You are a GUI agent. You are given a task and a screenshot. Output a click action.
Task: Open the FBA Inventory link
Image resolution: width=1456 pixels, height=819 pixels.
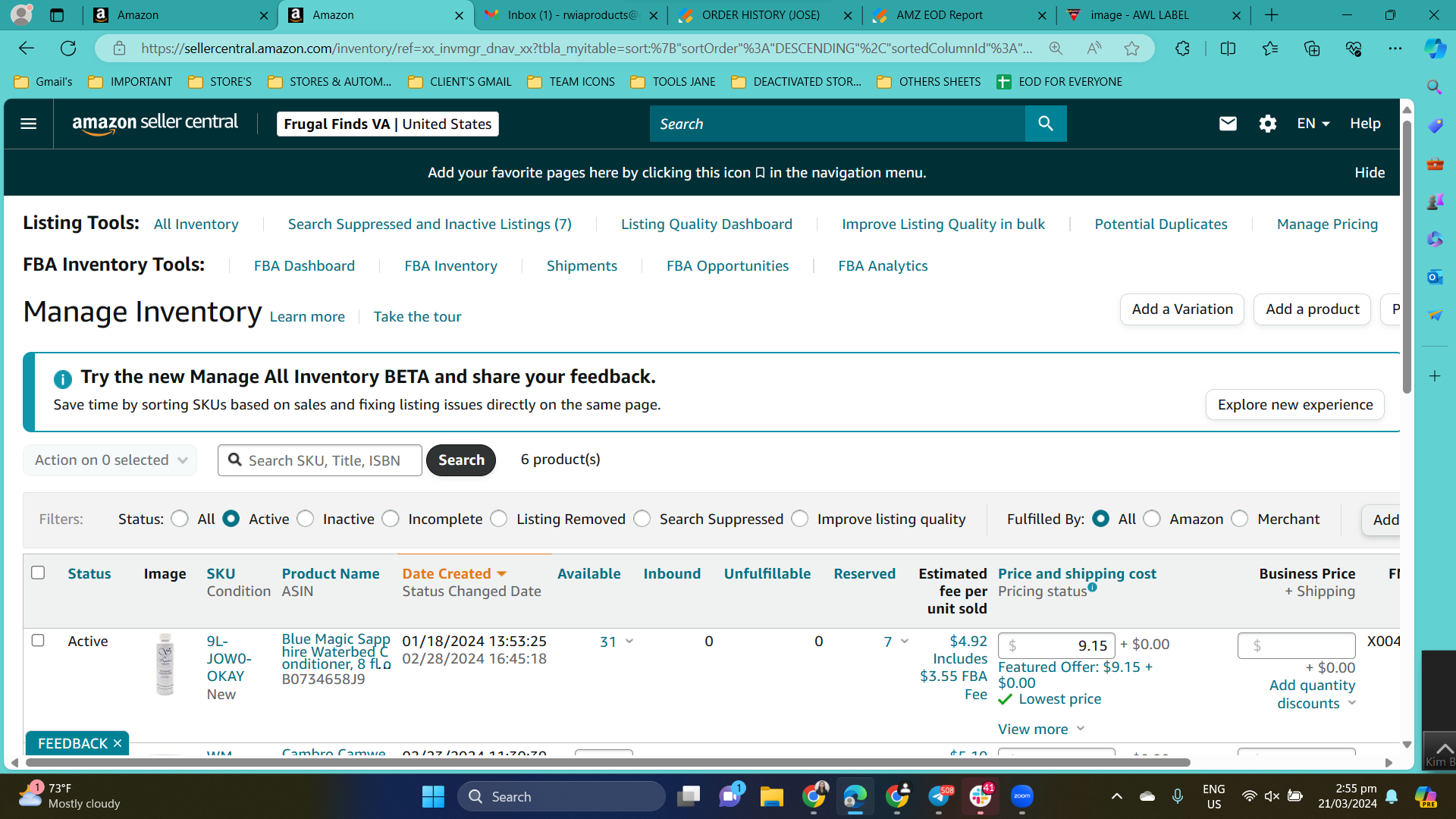coord(450,265)
